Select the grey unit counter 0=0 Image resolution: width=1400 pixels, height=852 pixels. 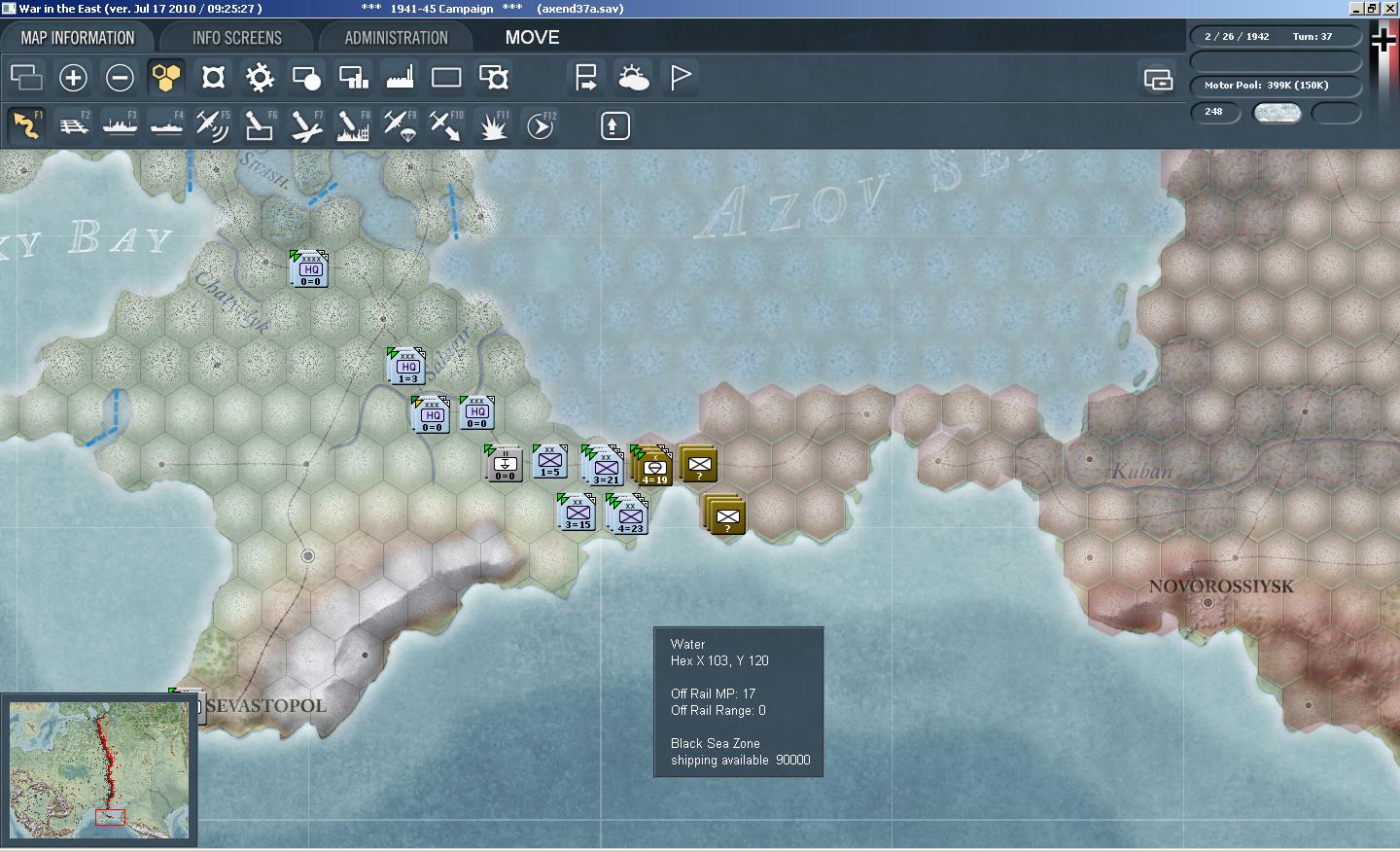(x=505, y=464)
